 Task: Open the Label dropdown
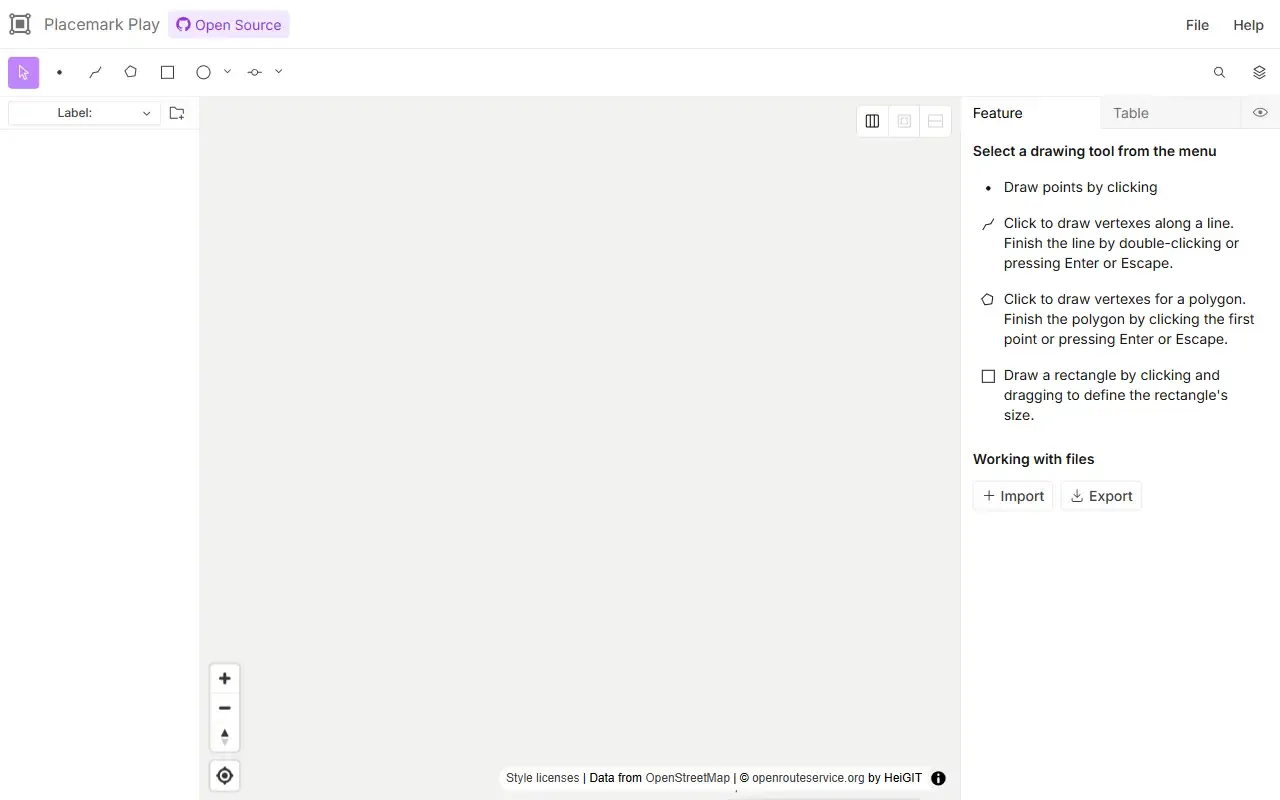(84, 113)
